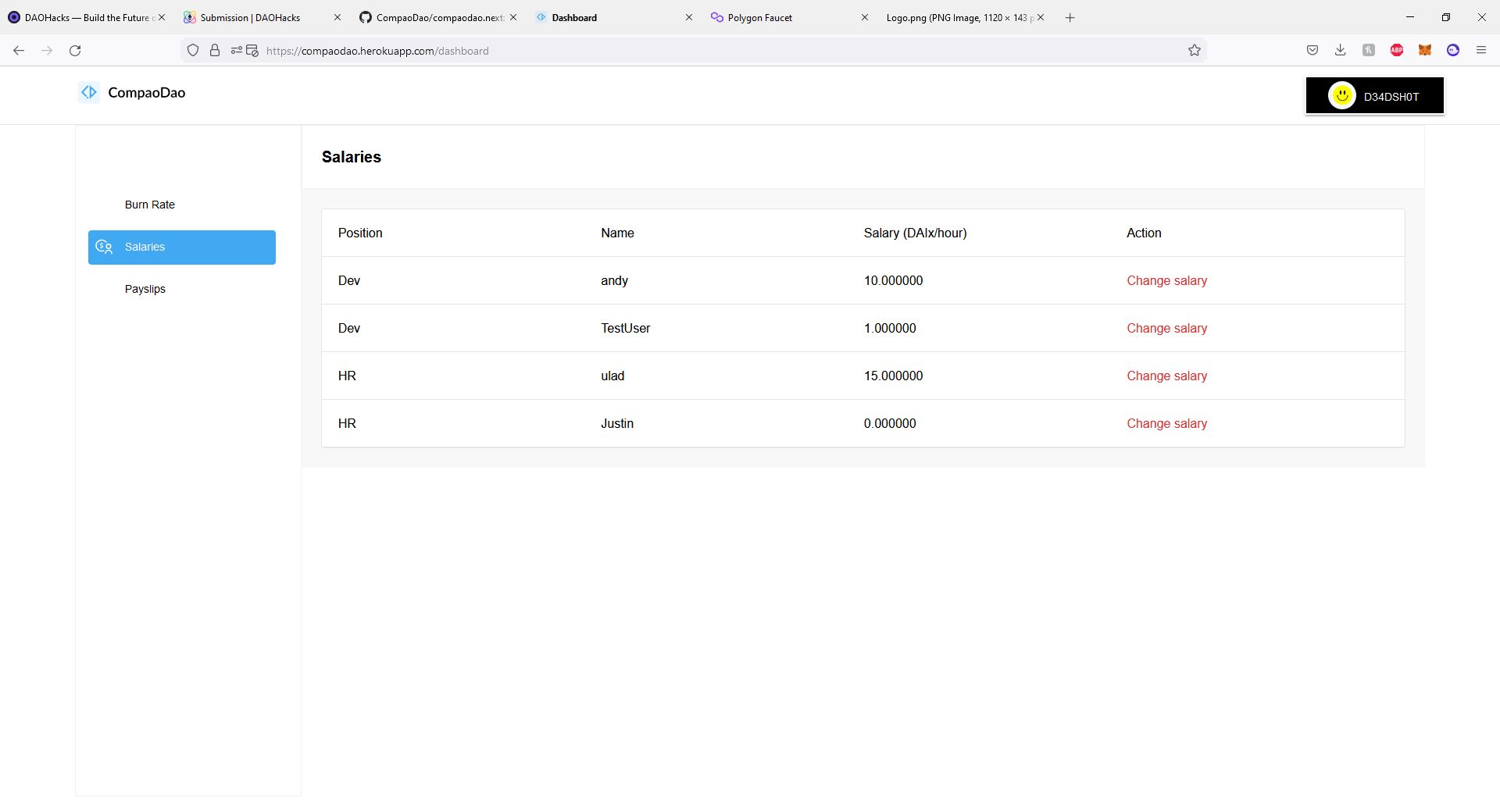Change salary for TestUser
Viewport: 1500px width, 812px height.
click(1166, 328)
